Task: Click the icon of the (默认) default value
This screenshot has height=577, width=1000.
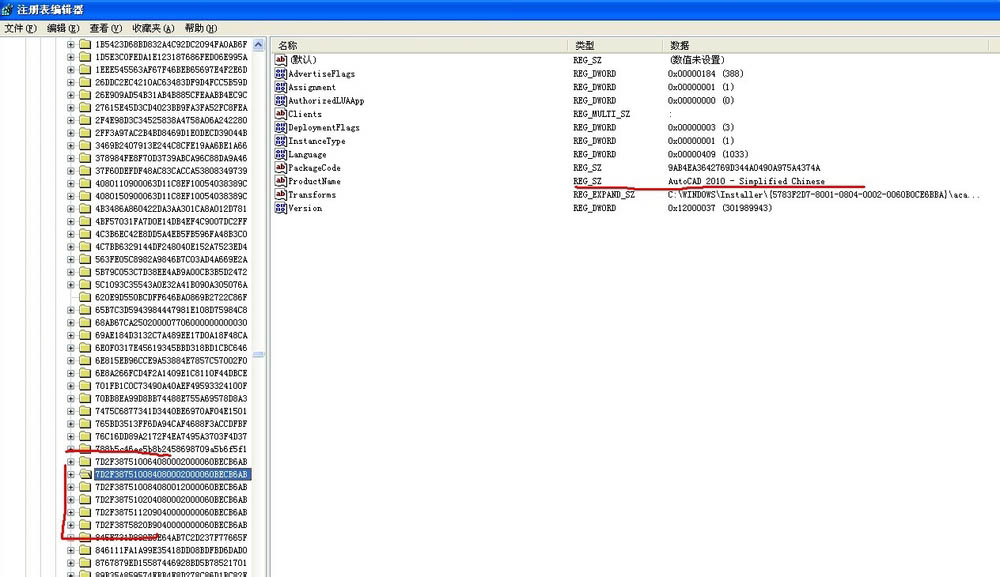Action: [x=281, y=59]
